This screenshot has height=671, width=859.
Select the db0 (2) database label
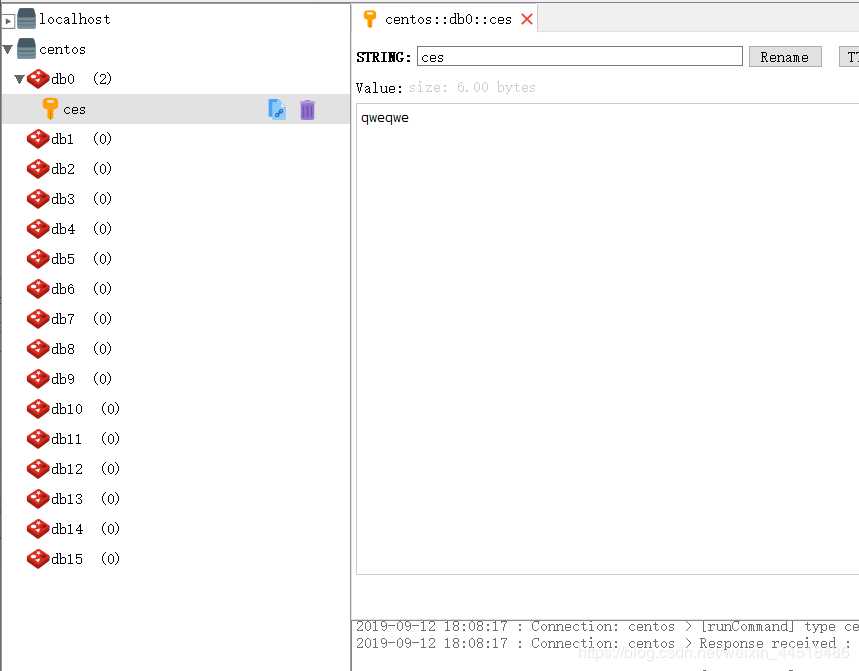point(81,79)
